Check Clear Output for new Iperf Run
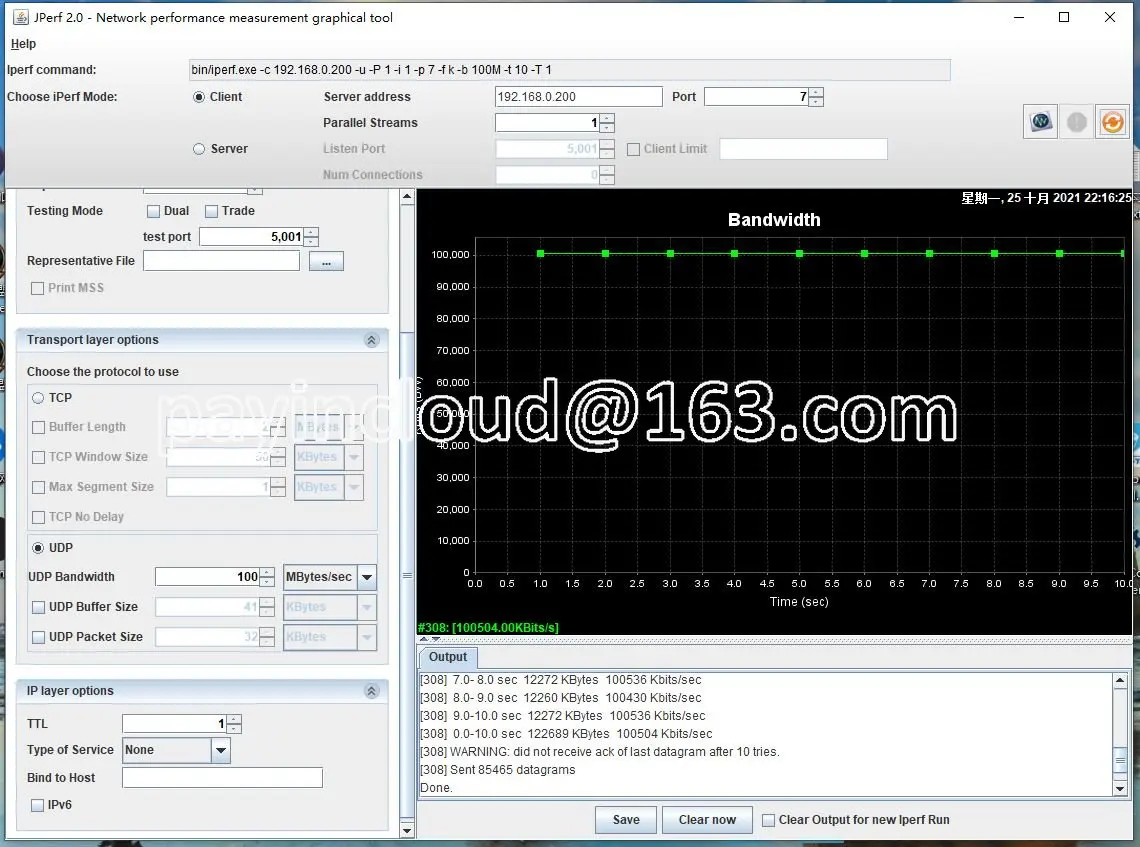This screenshot has height=847, width=1140. [768, 820]
